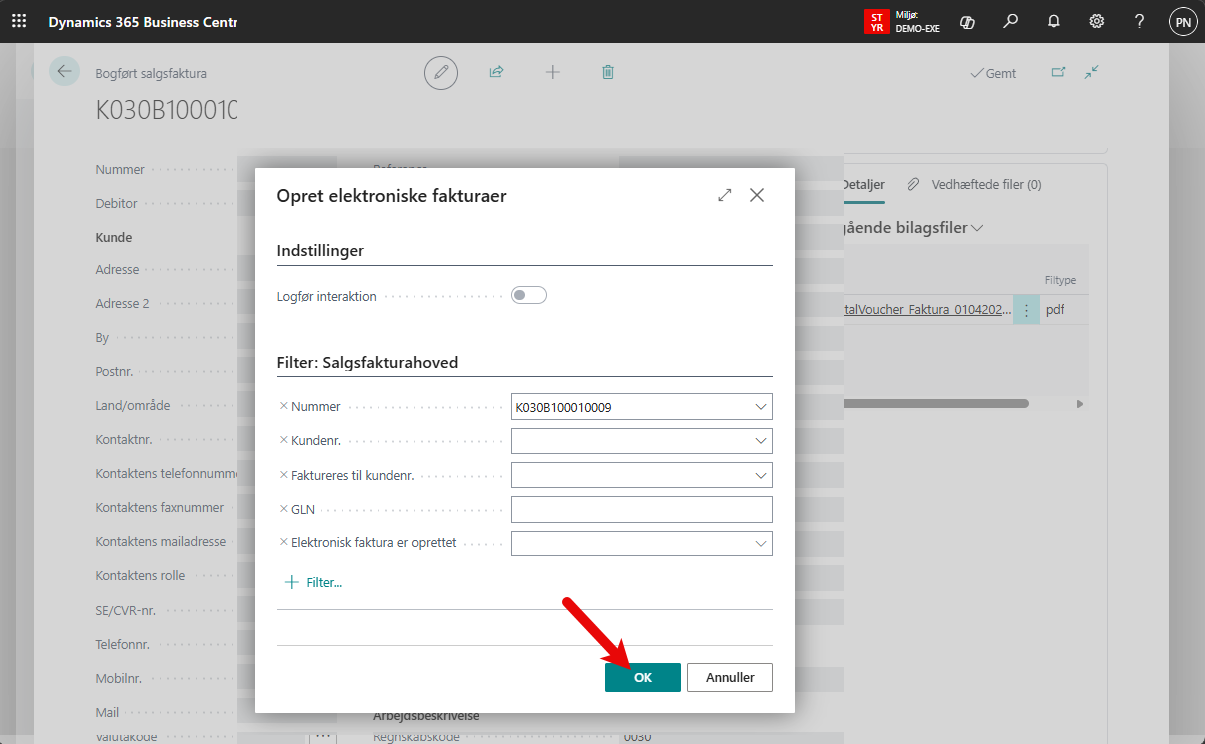Remove the Kundenr. filter with its X
Image resolution: width=1205 pixels, height=744 pixels.
(284, 441)
